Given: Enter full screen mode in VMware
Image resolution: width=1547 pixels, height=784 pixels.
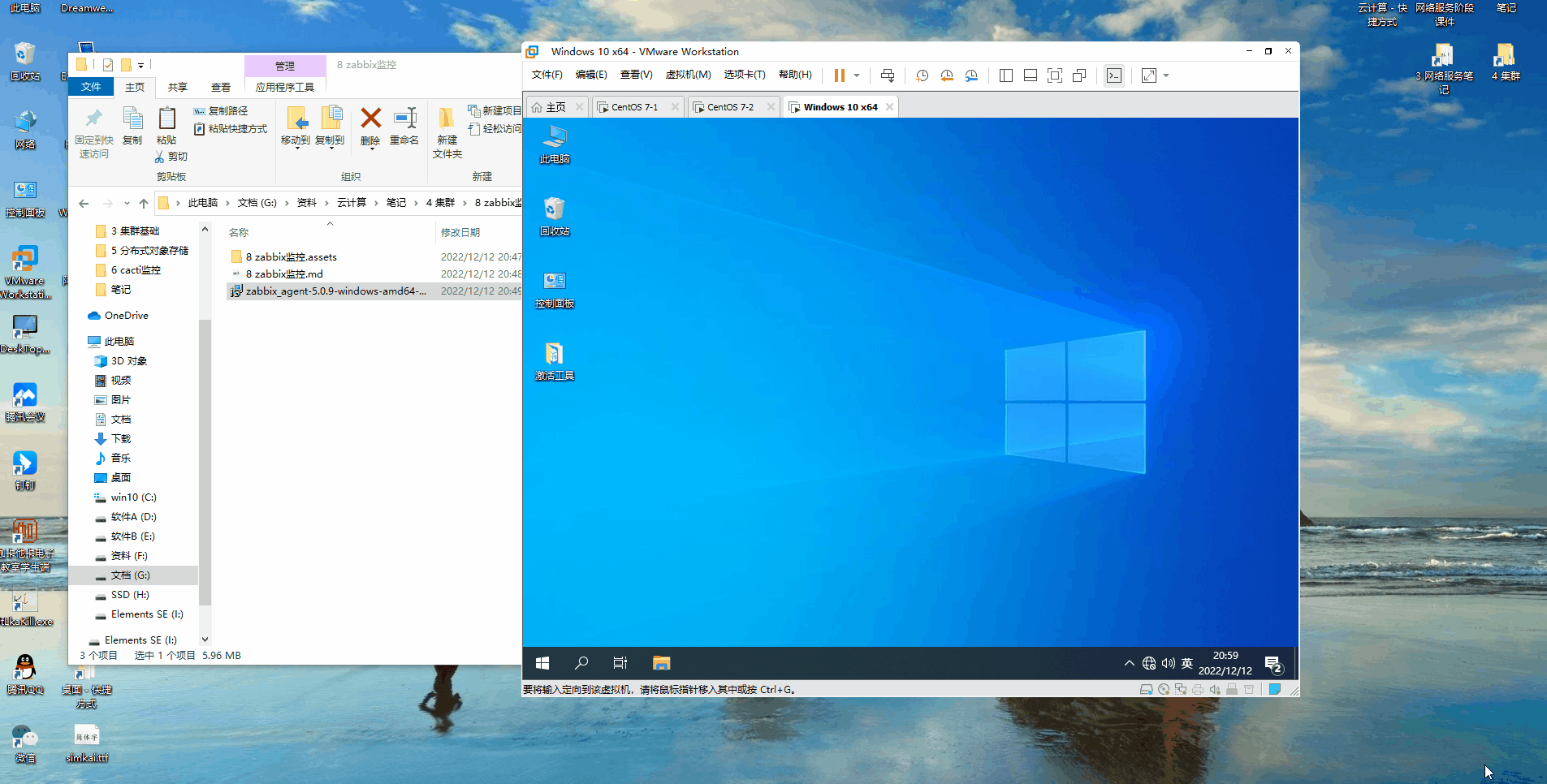Looking at the screenshot, I should click(1055, 75).
